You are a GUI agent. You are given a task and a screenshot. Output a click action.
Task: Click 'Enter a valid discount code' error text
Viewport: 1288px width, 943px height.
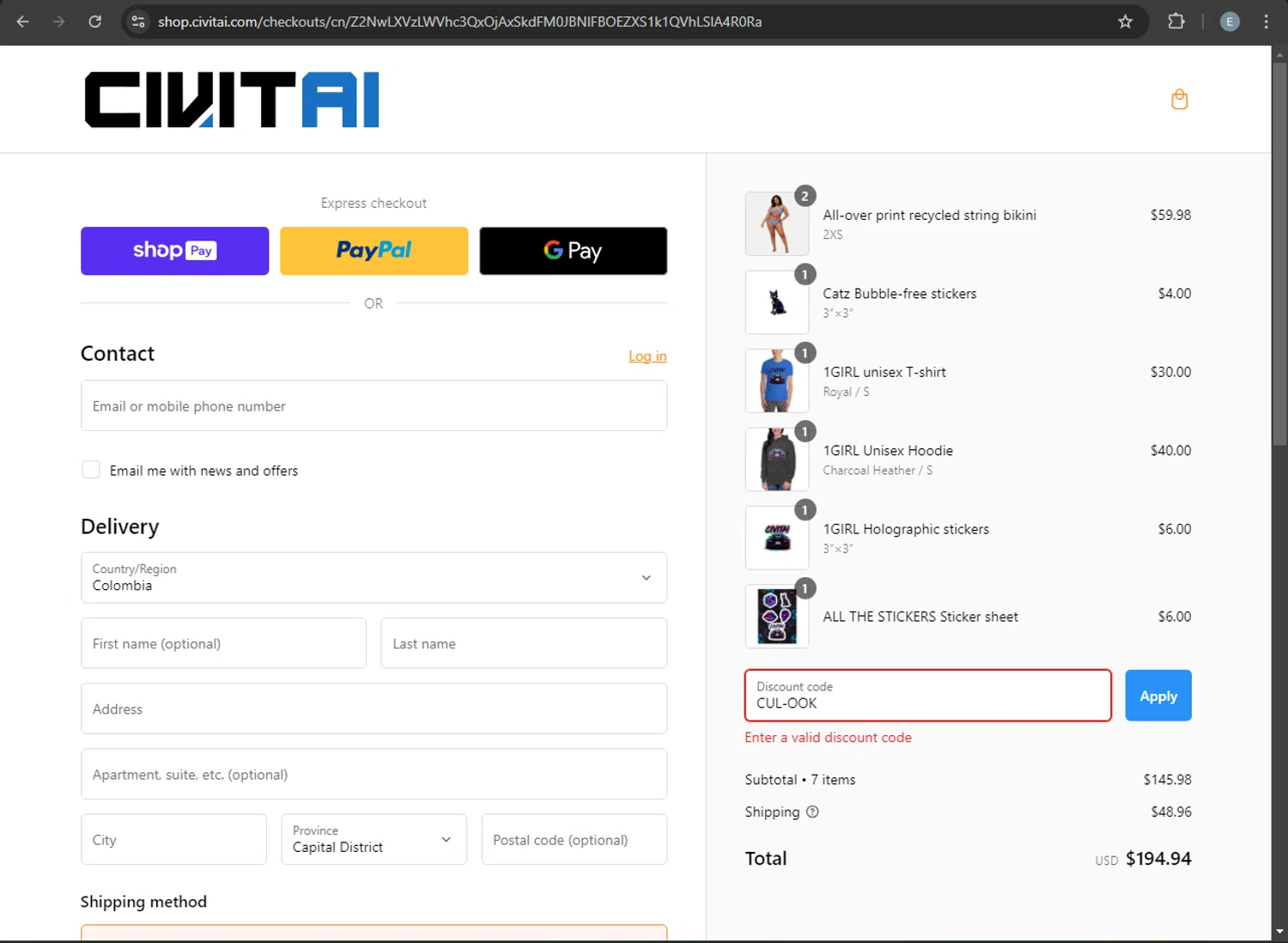pyautogui.click(x=828, y=738)
